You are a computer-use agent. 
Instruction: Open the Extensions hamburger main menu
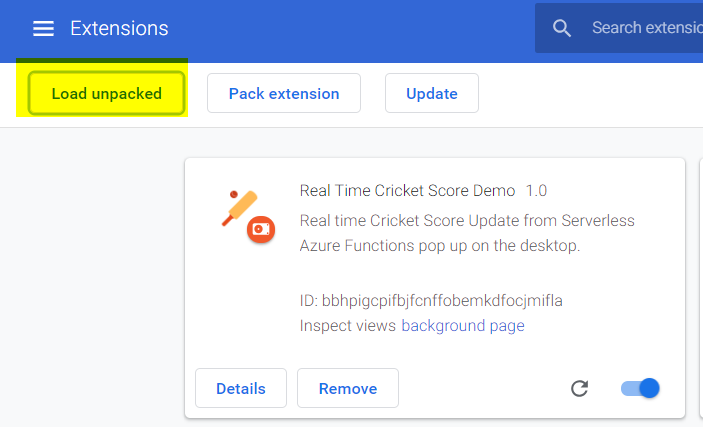click(x=43, y=29)
